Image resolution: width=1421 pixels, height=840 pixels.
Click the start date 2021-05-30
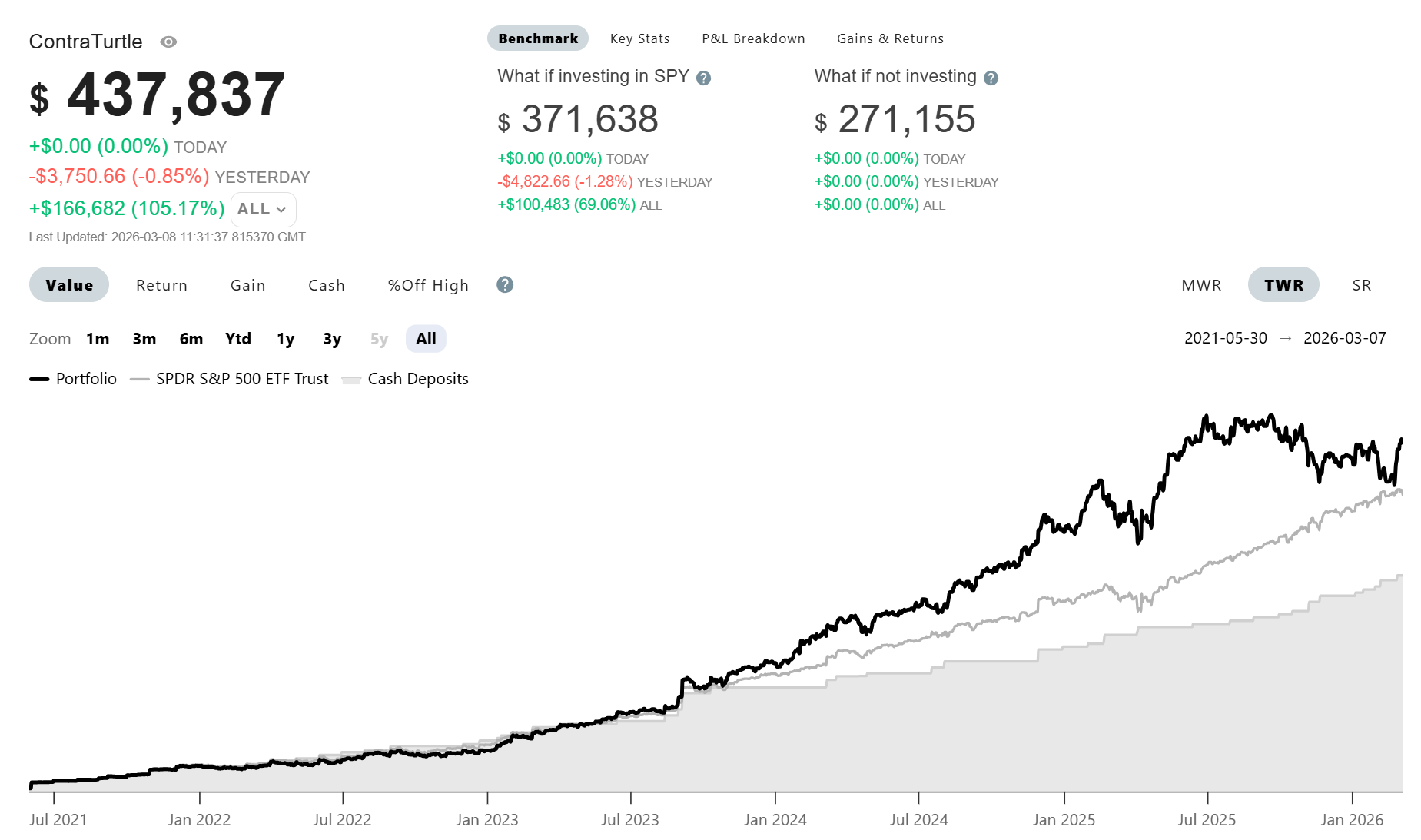click(1225, 339)
